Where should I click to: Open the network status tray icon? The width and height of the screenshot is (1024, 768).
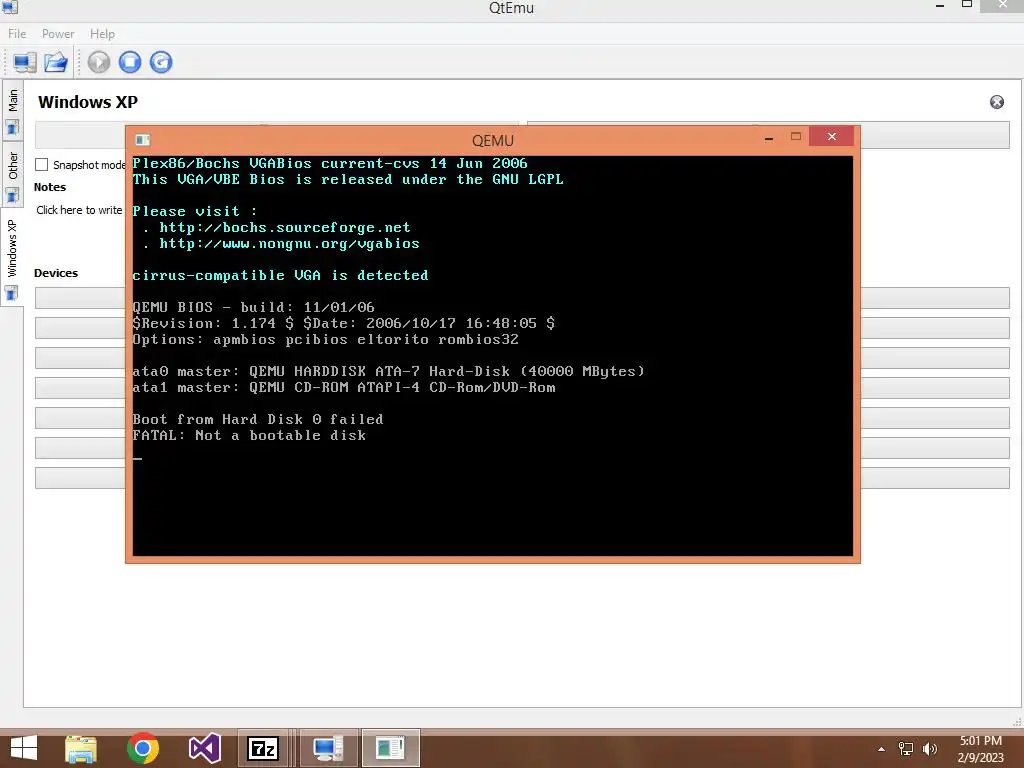click(x=906, y=749)
